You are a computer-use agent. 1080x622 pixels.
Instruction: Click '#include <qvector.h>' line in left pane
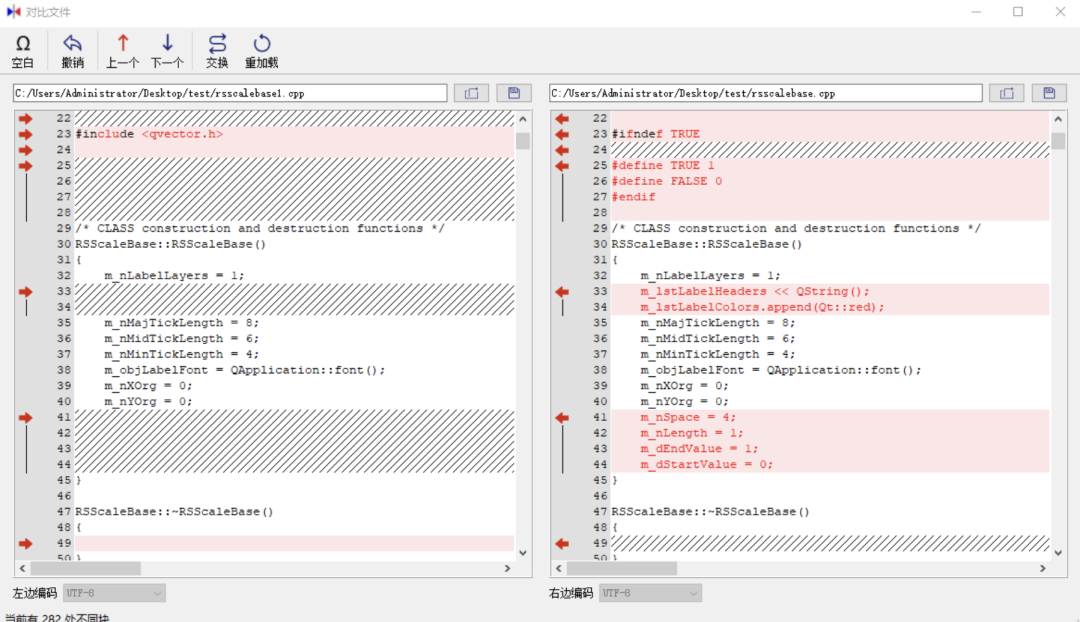point(149,134)
